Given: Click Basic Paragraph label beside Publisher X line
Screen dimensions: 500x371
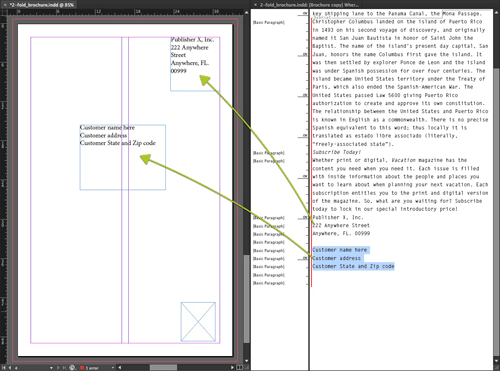Looking at the screenshot, I should pyautogui.click(x=269, y=218).
